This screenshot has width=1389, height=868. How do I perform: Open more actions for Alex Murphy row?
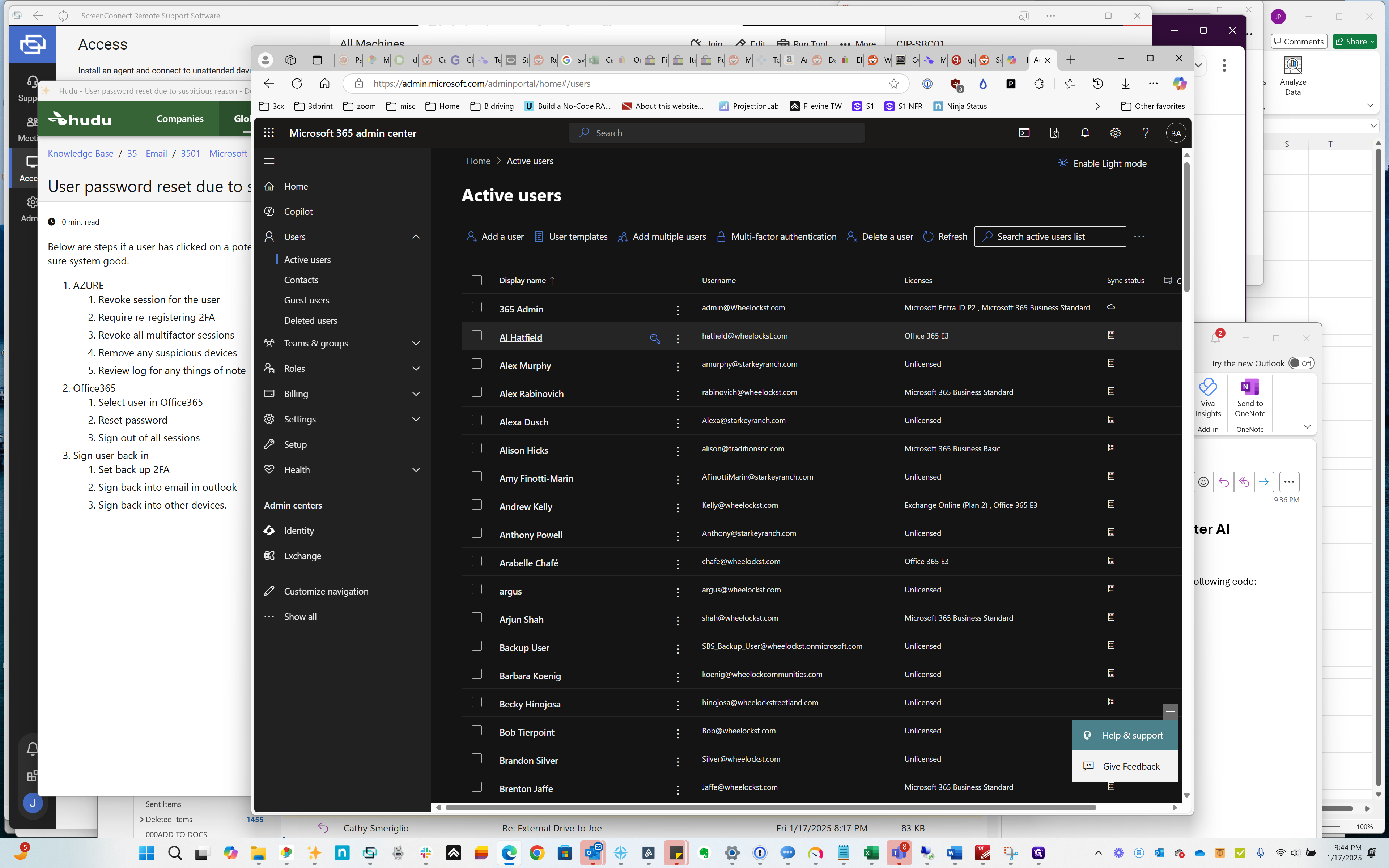(x=678, y=366)
